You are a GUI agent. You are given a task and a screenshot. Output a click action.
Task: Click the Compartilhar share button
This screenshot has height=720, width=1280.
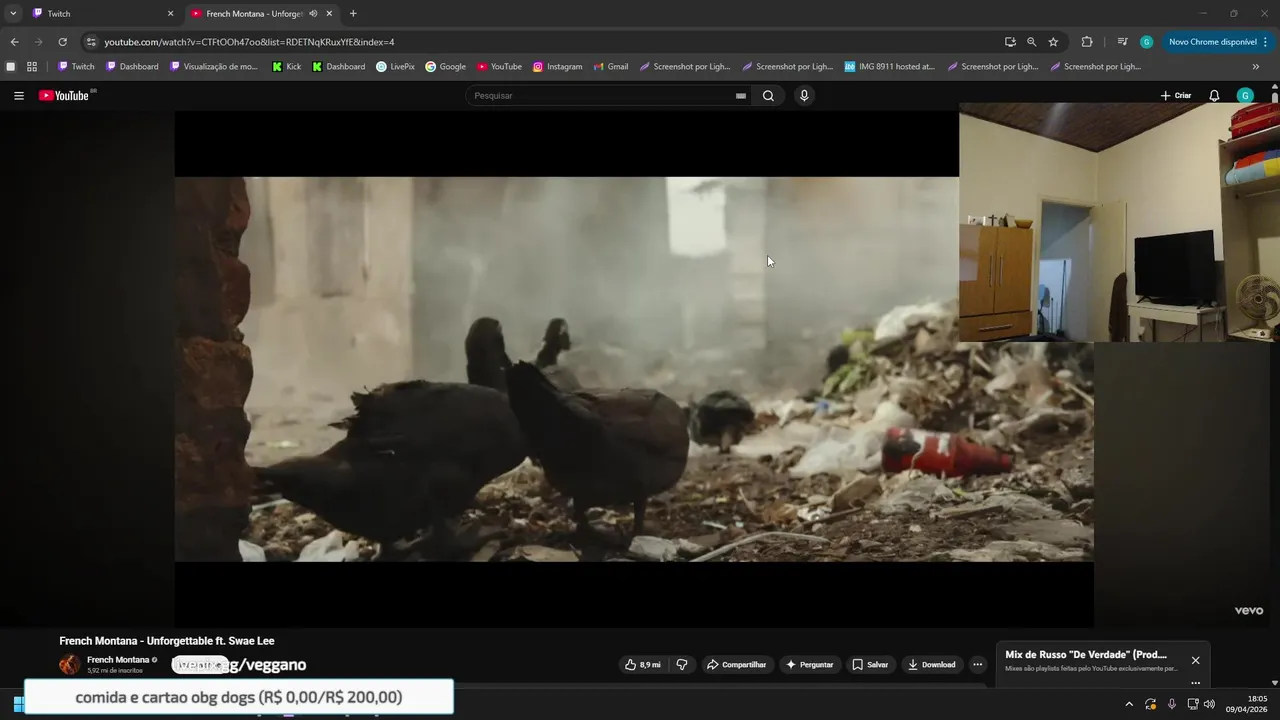pos(736,665)
